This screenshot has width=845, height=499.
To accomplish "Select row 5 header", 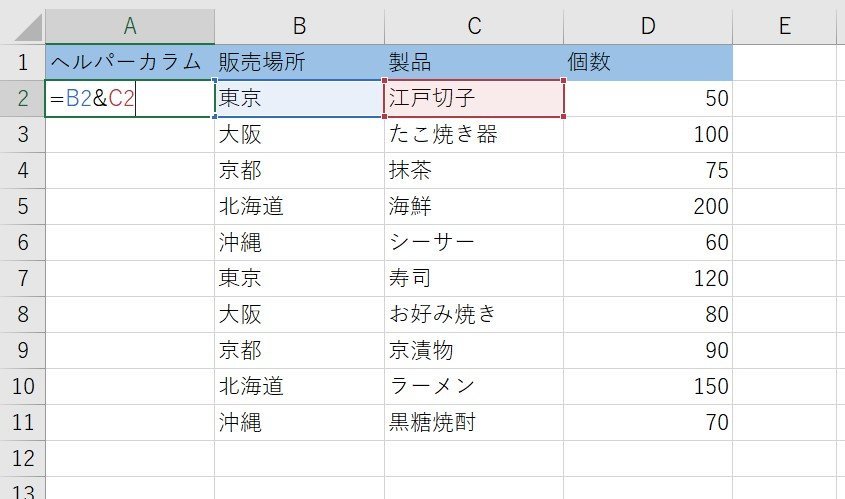I will (23, 206).
